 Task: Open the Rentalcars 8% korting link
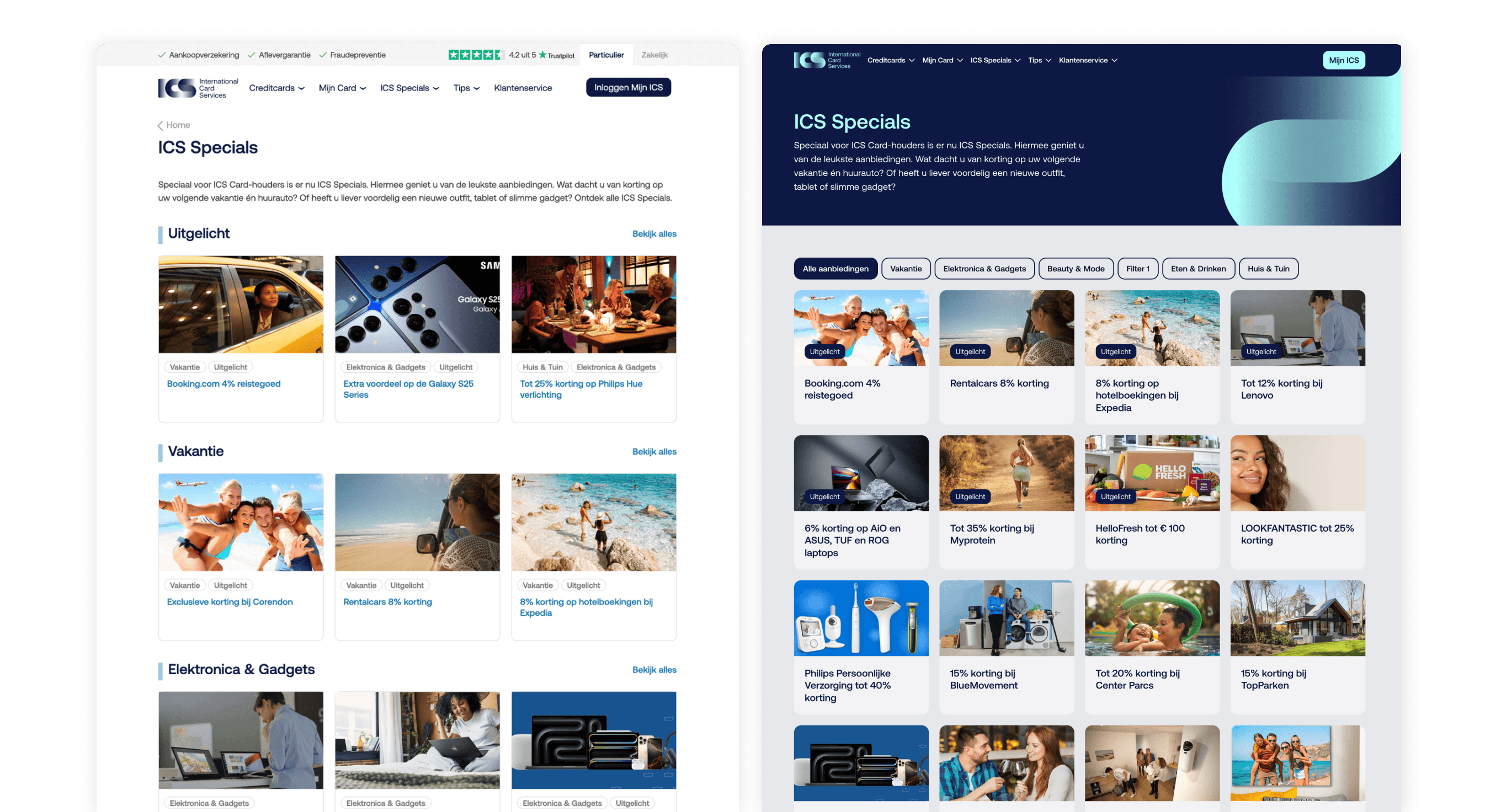tap(387, 602)
